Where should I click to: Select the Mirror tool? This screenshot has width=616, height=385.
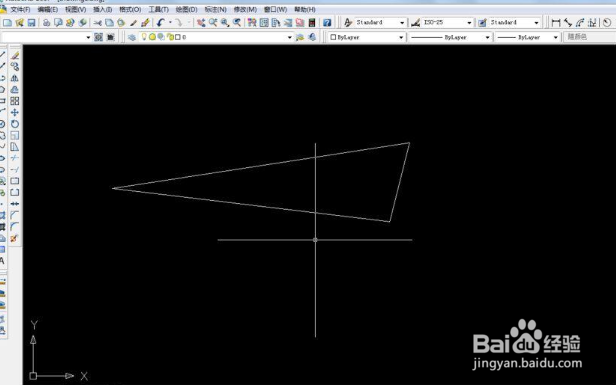coord(15,78)
